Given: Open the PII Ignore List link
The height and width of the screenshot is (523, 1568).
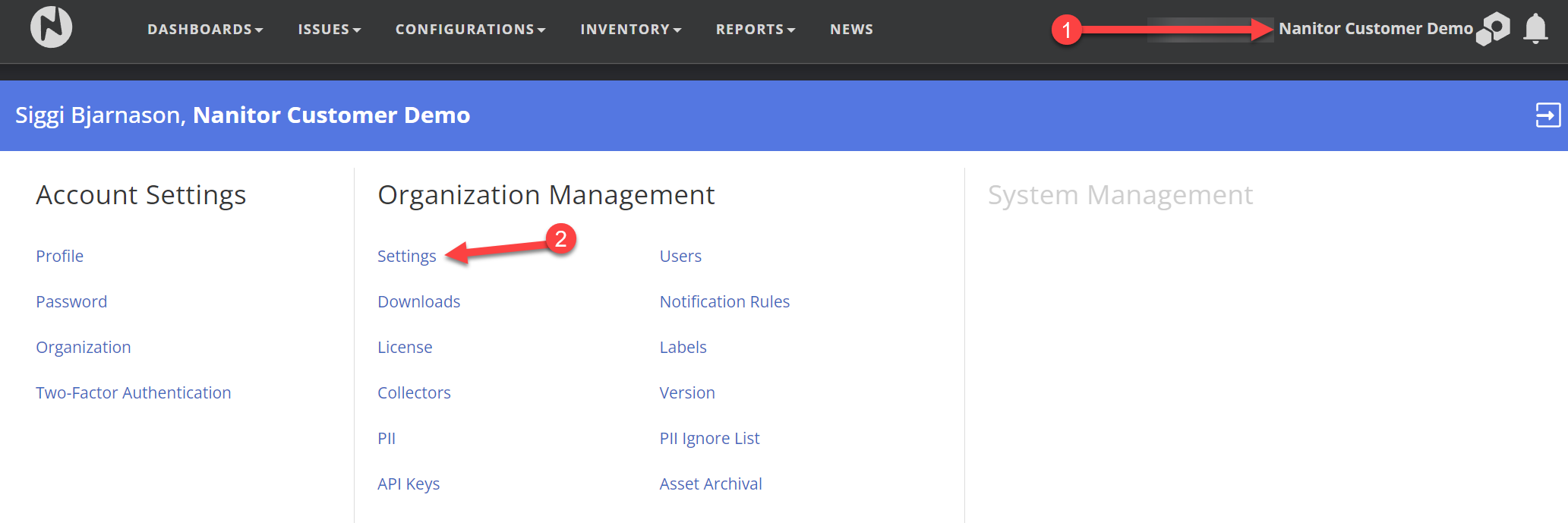Looking at the screenshot, I should click(709, 439).
